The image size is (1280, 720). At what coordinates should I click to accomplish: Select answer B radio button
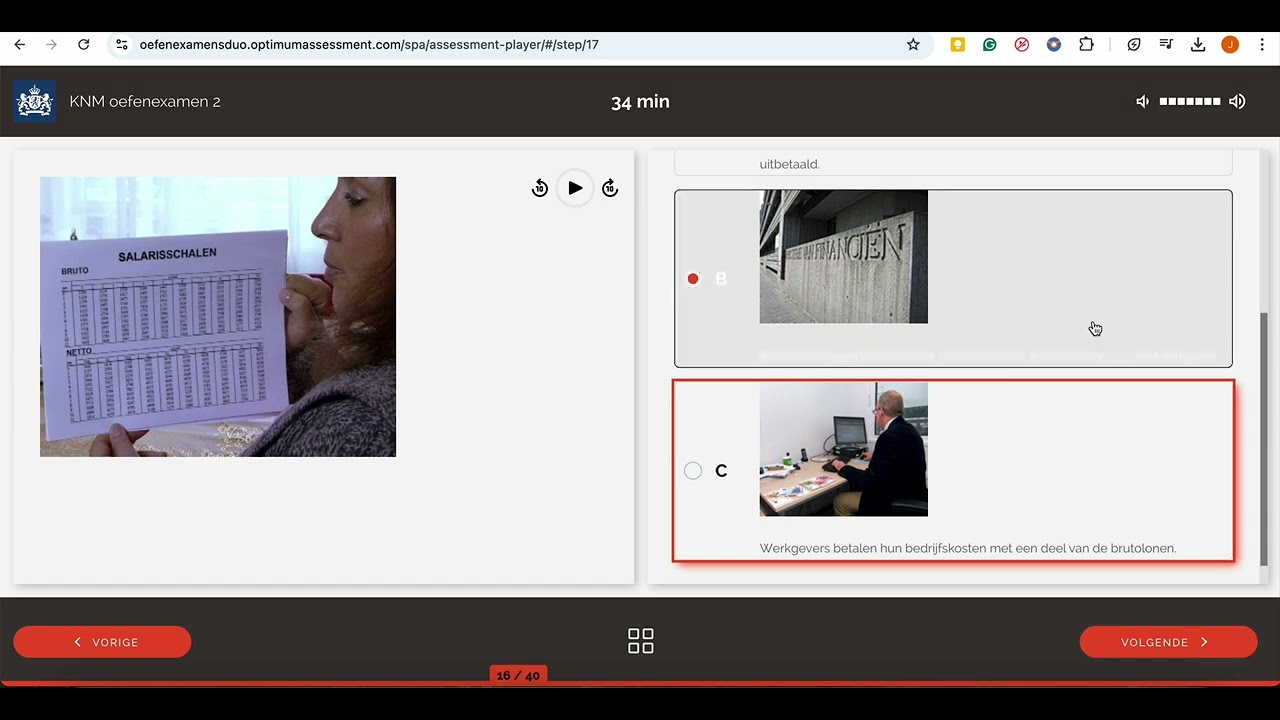pyautogui.click(x=693, y=278)
